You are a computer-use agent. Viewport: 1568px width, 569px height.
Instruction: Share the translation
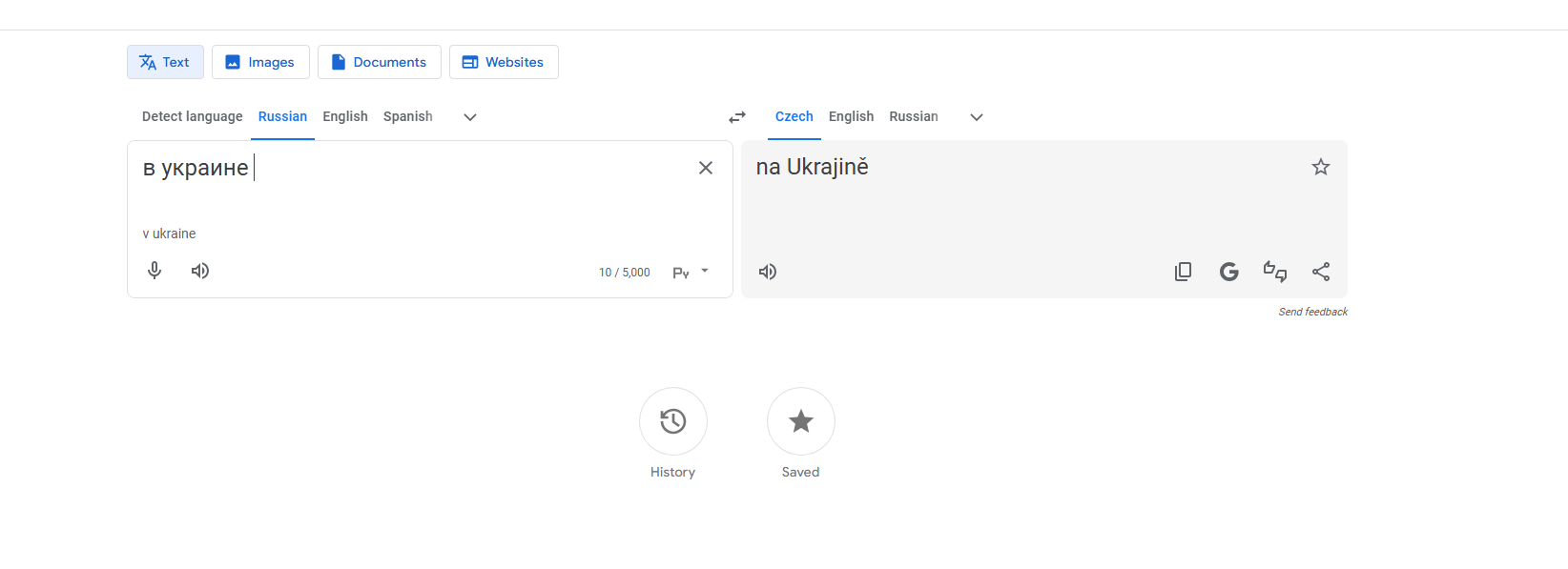click(x=1321, y=272)
